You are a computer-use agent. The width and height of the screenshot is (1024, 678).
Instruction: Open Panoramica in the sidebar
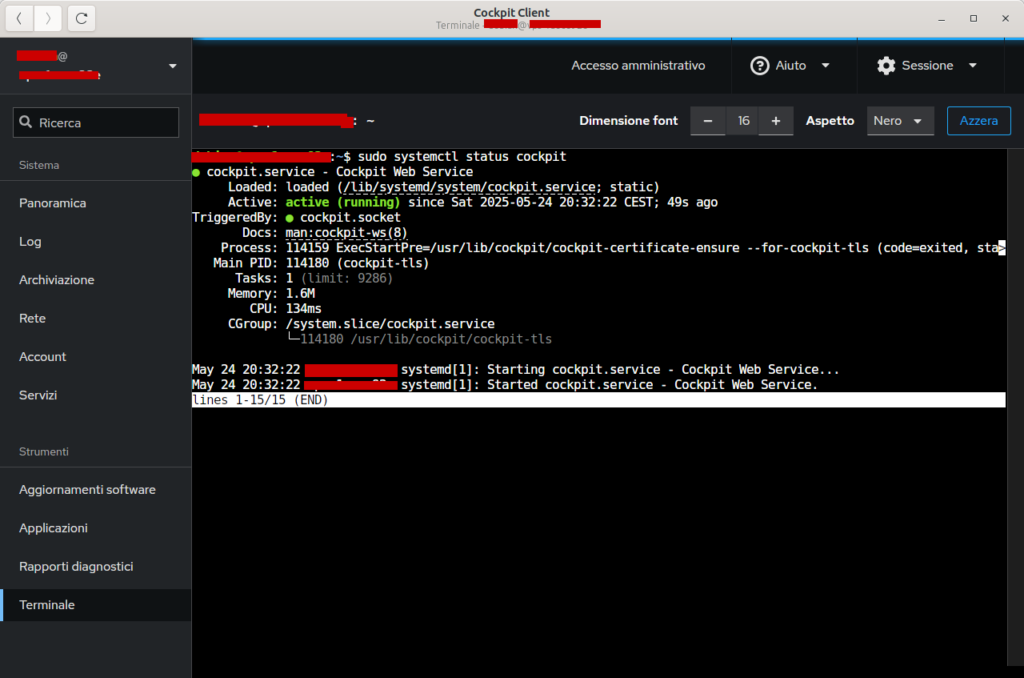(95, 203)
